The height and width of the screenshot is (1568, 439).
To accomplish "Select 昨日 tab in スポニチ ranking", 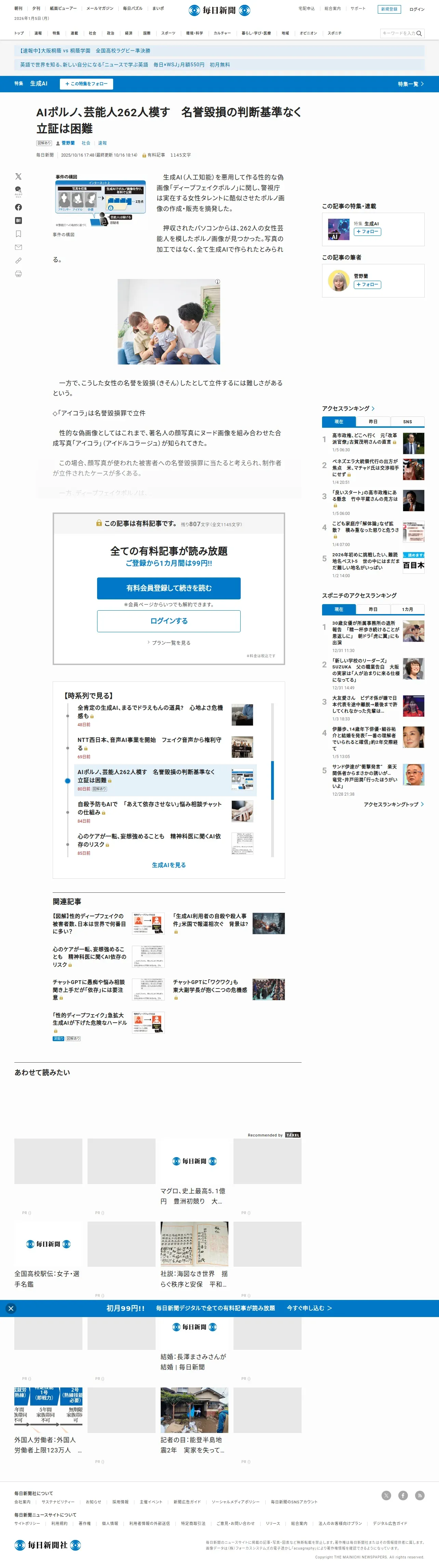I will (373, 609).
